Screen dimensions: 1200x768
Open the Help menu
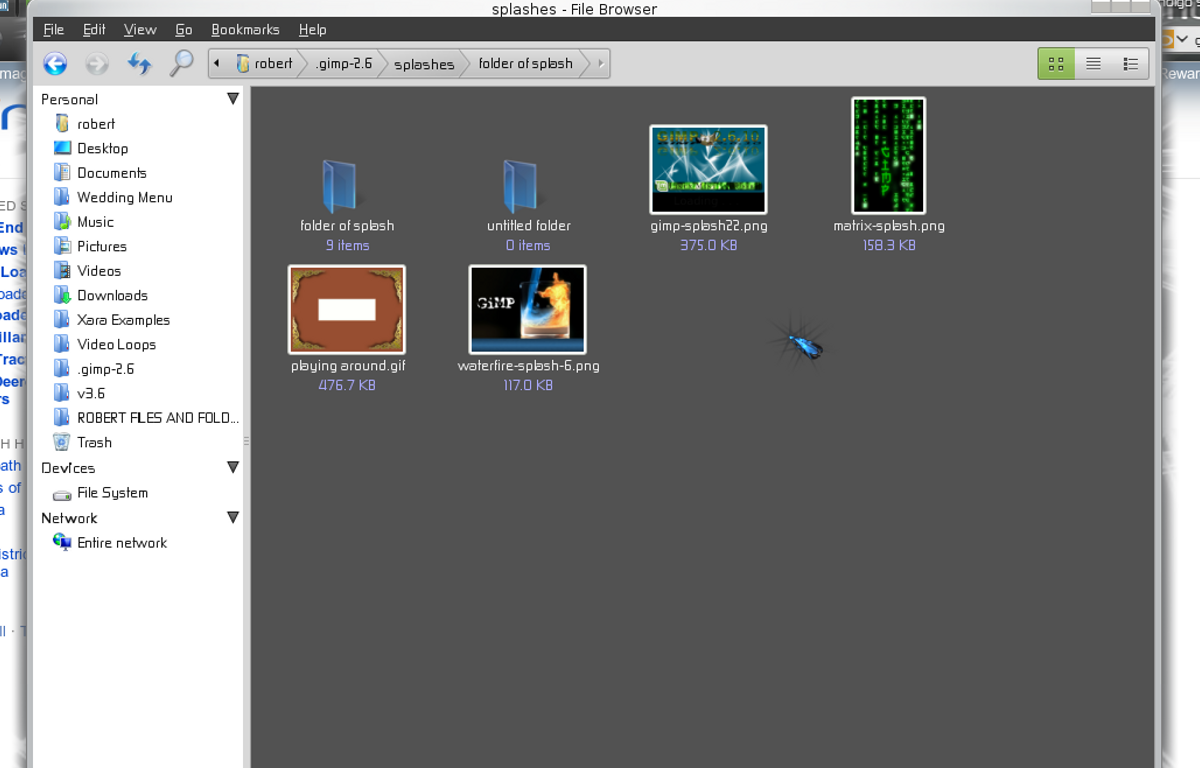coord(313,30)
